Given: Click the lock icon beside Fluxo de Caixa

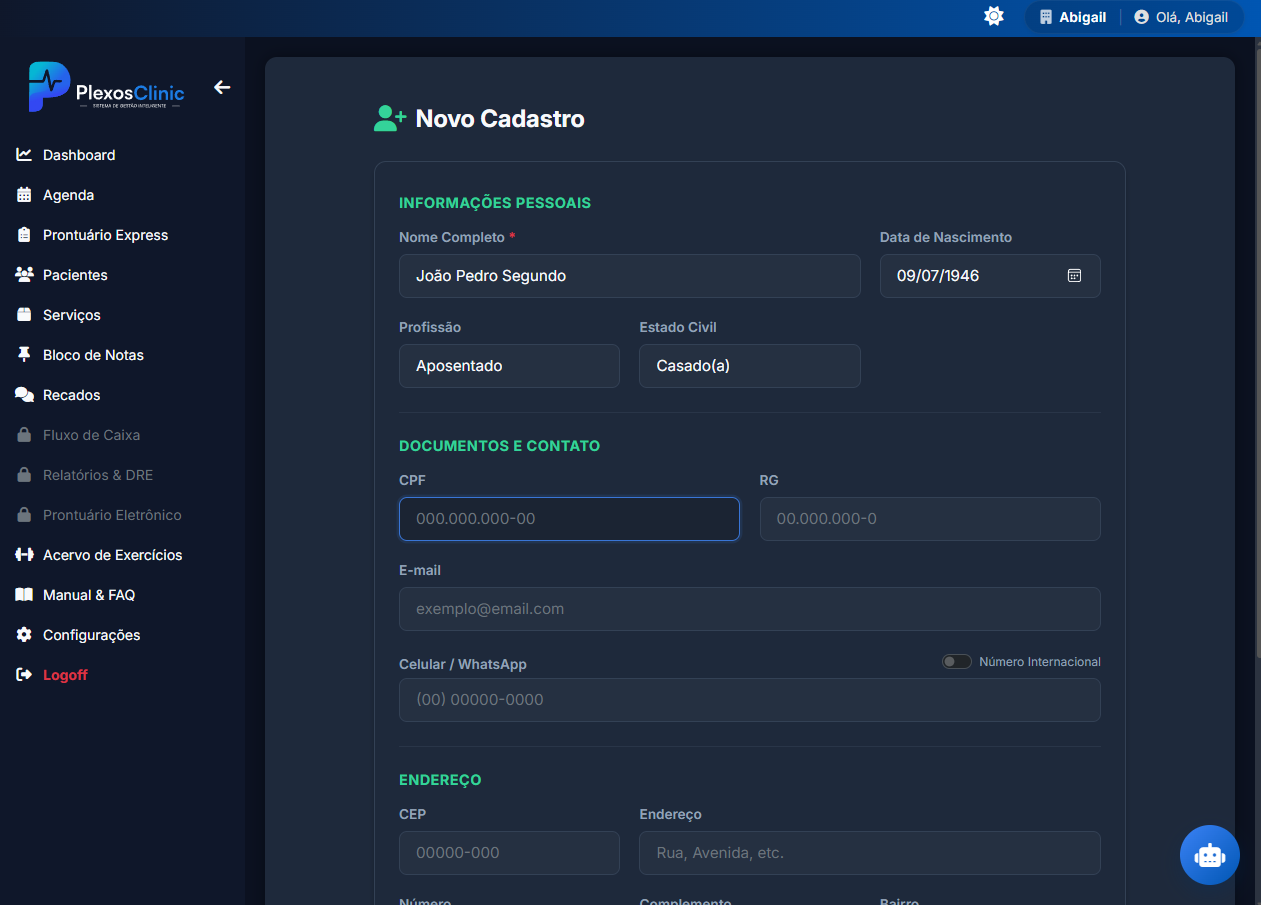Looking at the screenshot, I should pos(24,435).
